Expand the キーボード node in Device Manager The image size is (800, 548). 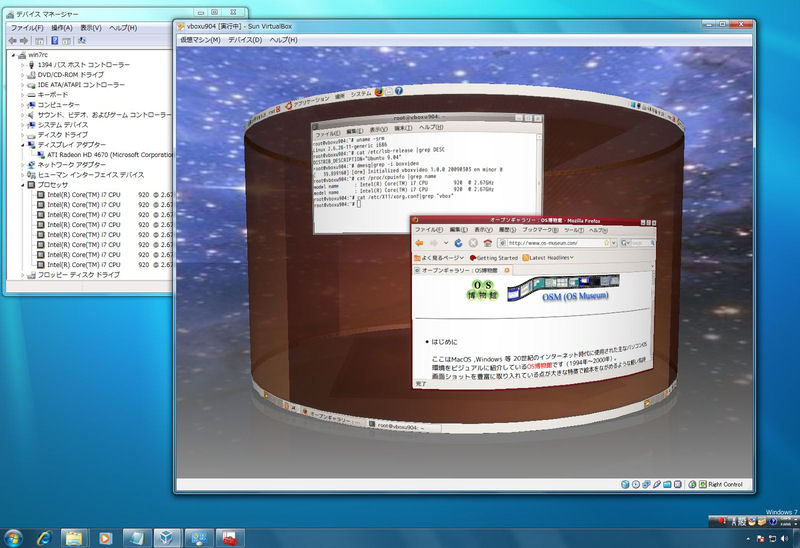(x=22, y=95)
